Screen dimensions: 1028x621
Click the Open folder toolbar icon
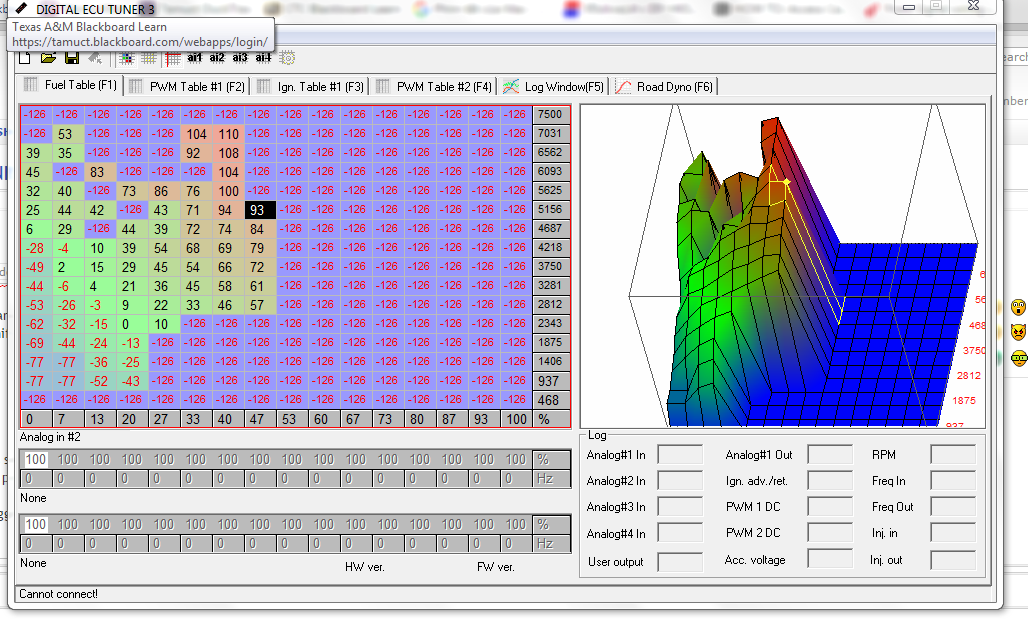(x=48, y=58)
